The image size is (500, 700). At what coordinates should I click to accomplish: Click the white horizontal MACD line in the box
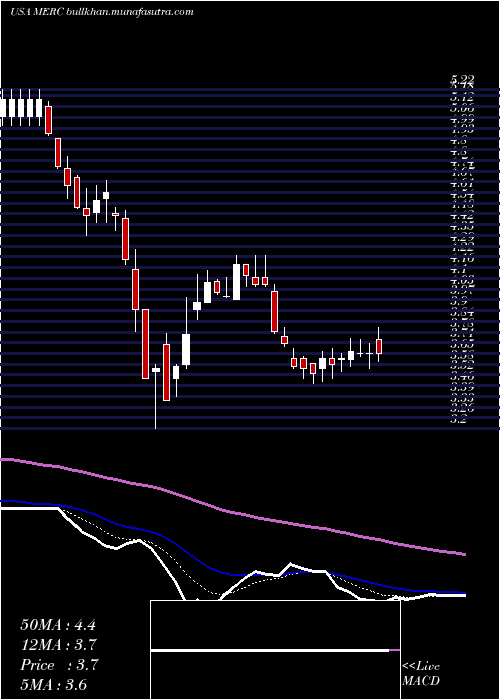270,650
